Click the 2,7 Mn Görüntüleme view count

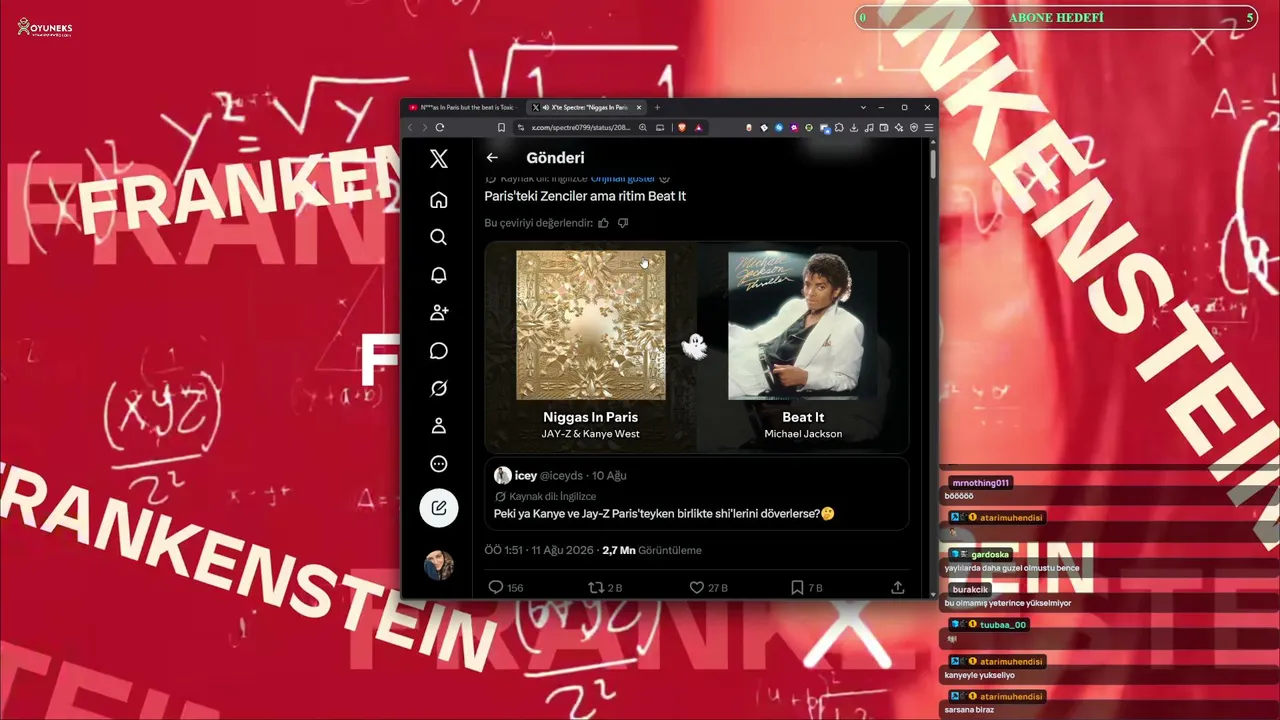pos(652,550)
